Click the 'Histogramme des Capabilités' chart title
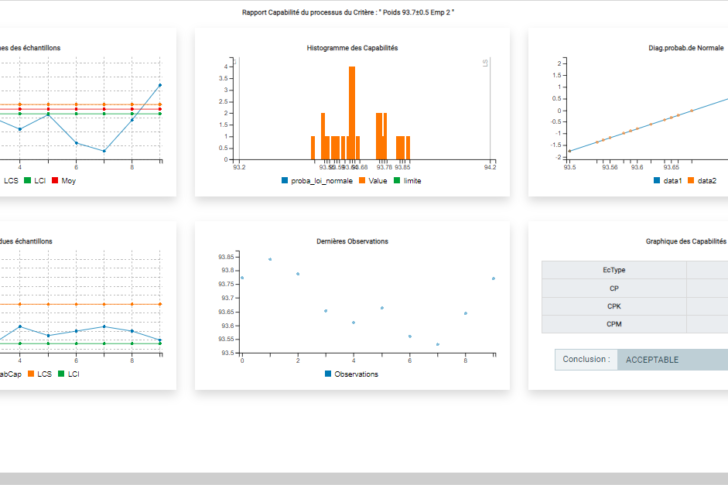Screen dimensions: 728x485 pyautogui.click(x=352, y=48)
